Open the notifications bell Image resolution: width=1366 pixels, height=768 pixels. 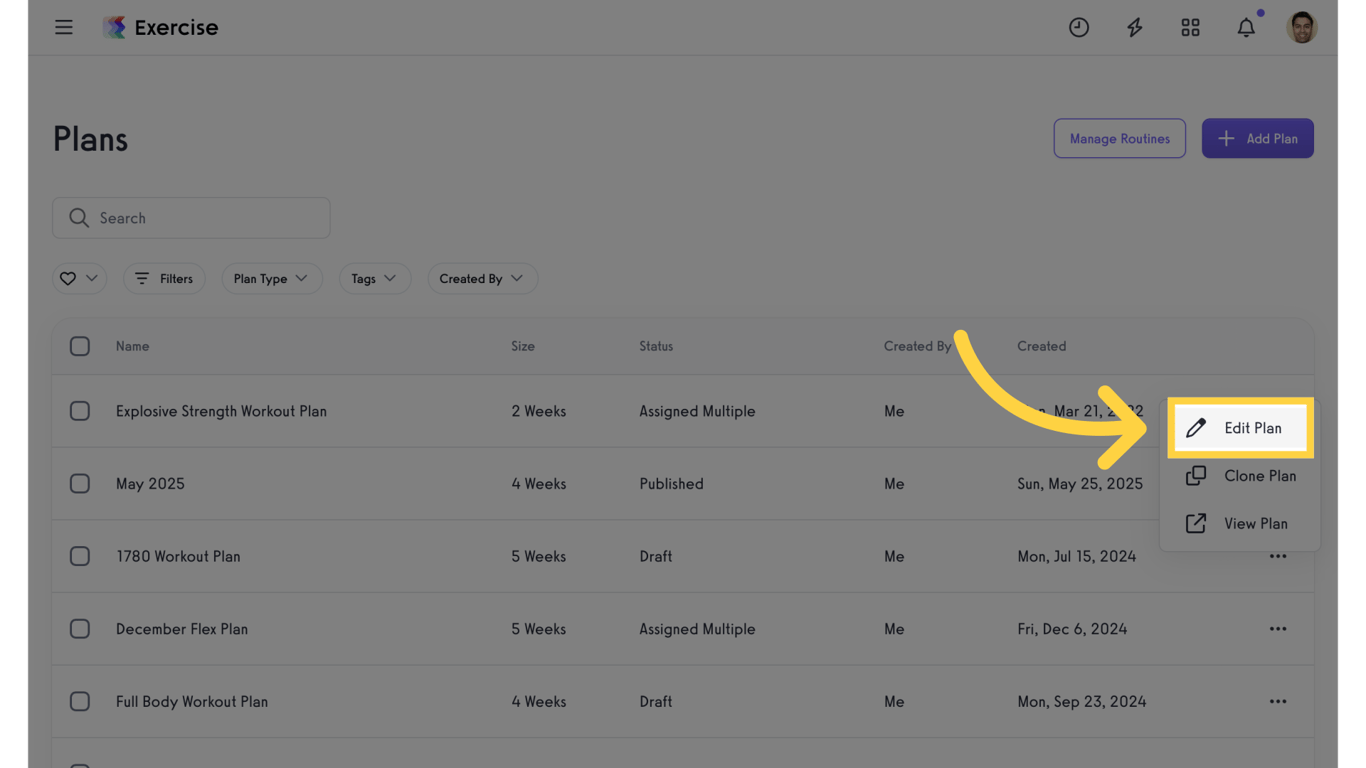coord(1246,28)
